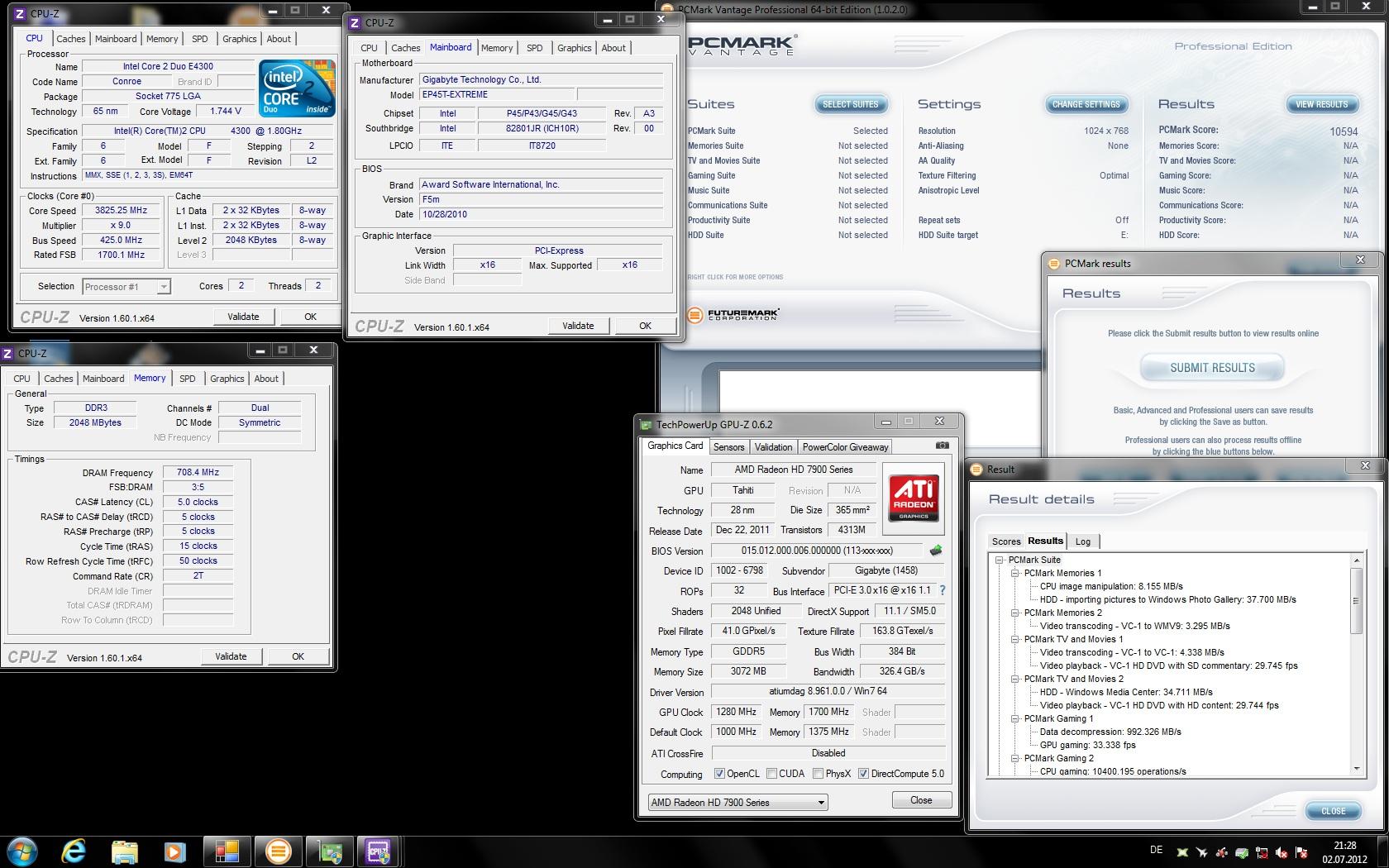Click the SELECT SUITES button
The height and width of the screenshot is (868, 1389).
pos(851,104)
